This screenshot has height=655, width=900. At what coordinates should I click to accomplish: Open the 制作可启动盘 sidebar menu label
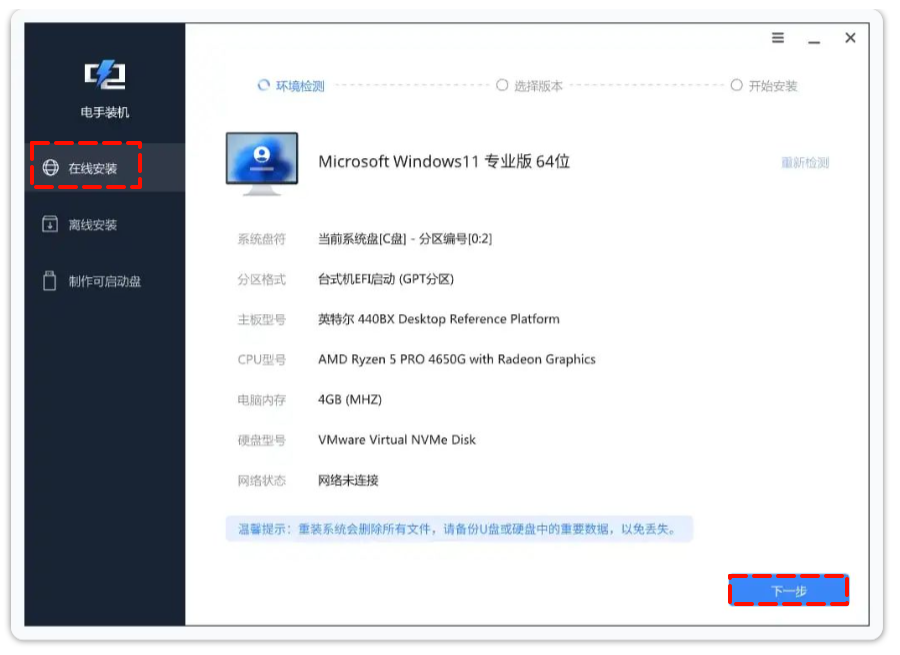click(x=105, y=281)
